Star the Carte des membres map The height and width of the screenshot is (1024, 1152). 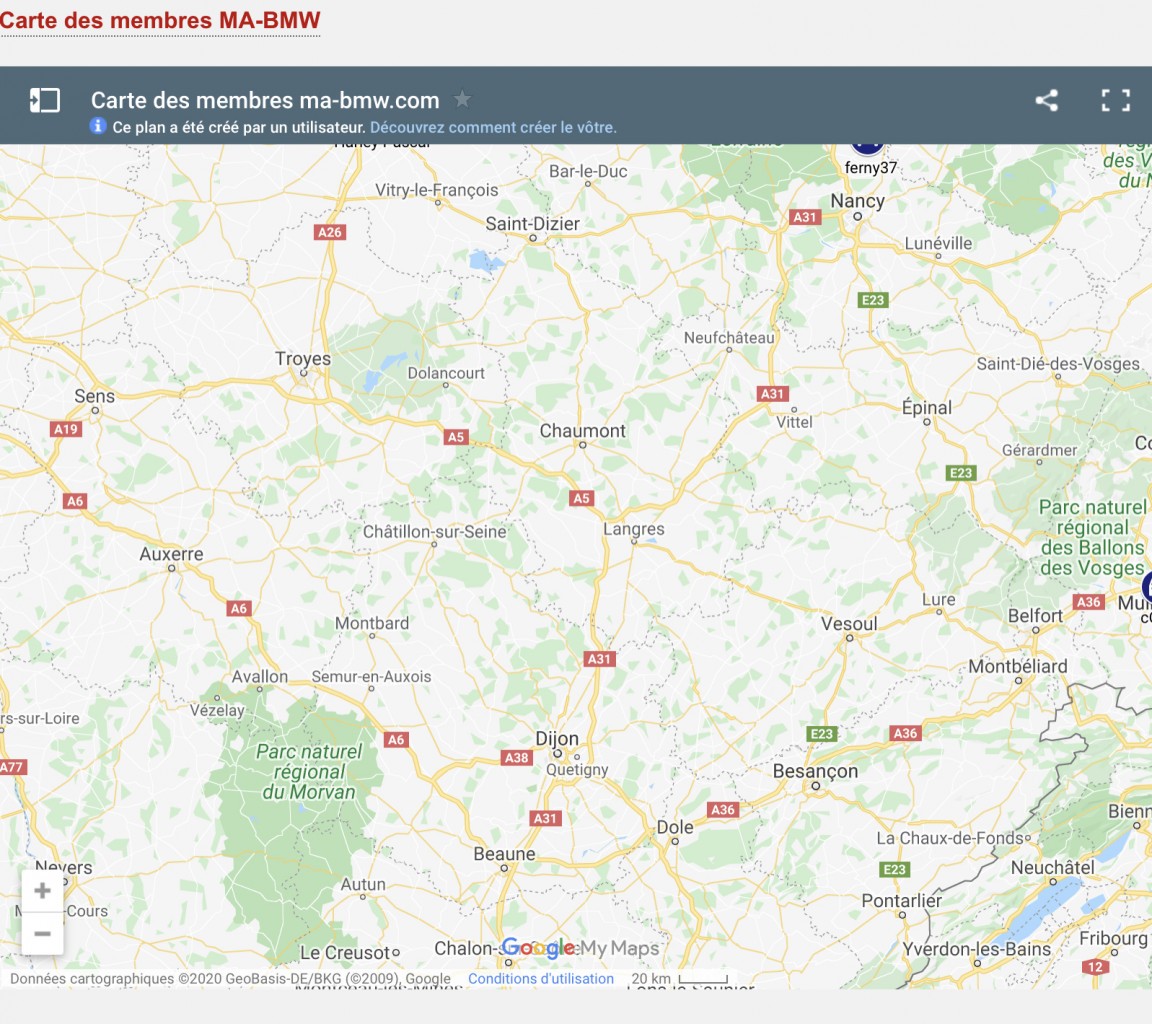(462, 98)
